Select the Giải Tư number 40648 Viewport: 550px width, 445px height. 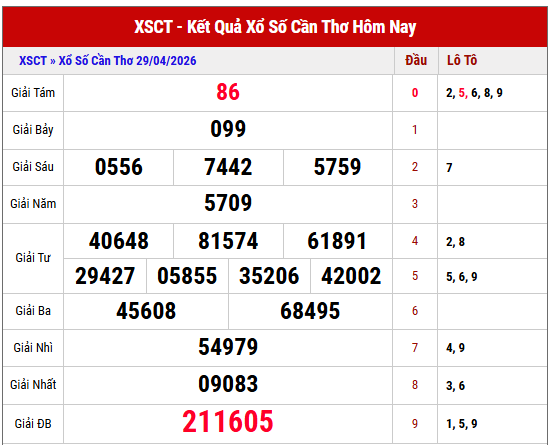point(119,241)
